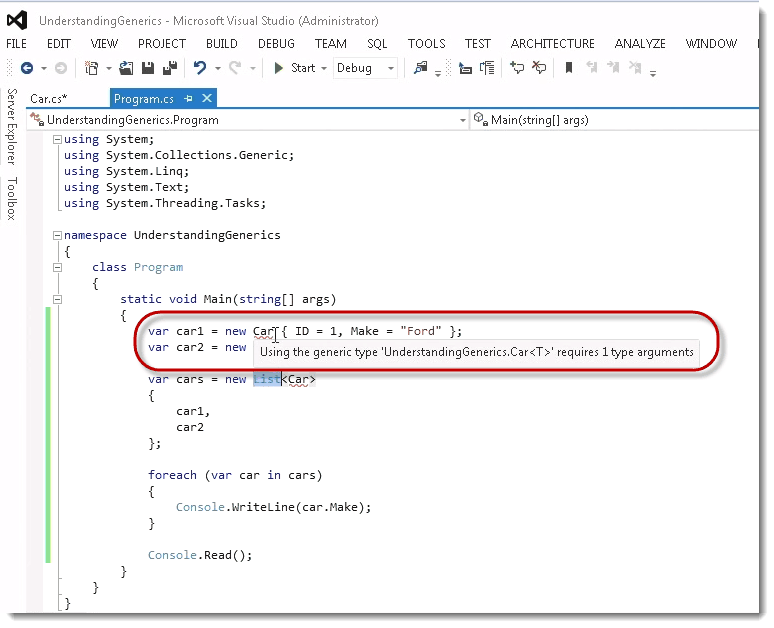Open the New Project dropdown arrow
774x628 pixels.
point(109,68)
